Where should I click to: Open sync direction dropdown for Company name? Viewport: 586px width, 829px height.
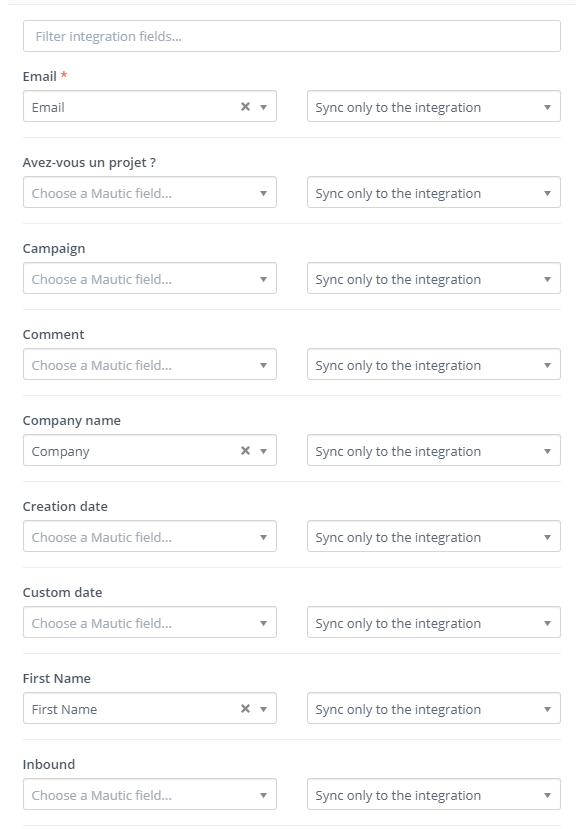(434, 451)
